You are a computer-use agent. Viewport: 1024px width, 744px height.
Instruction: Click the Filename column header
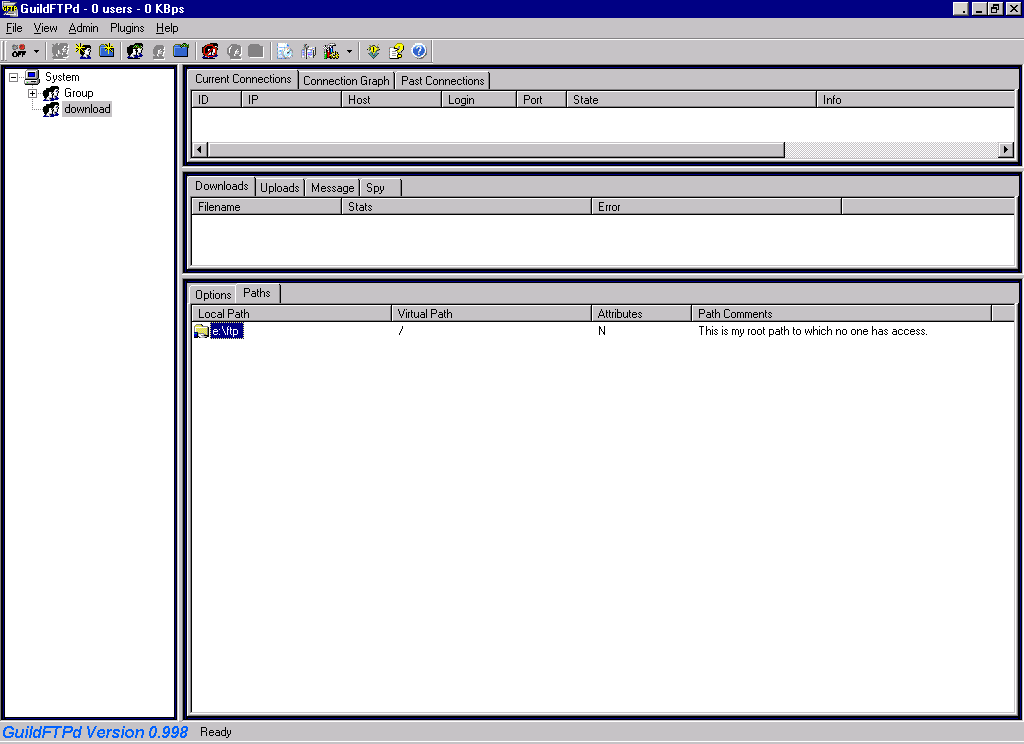(x=266, y=207)
